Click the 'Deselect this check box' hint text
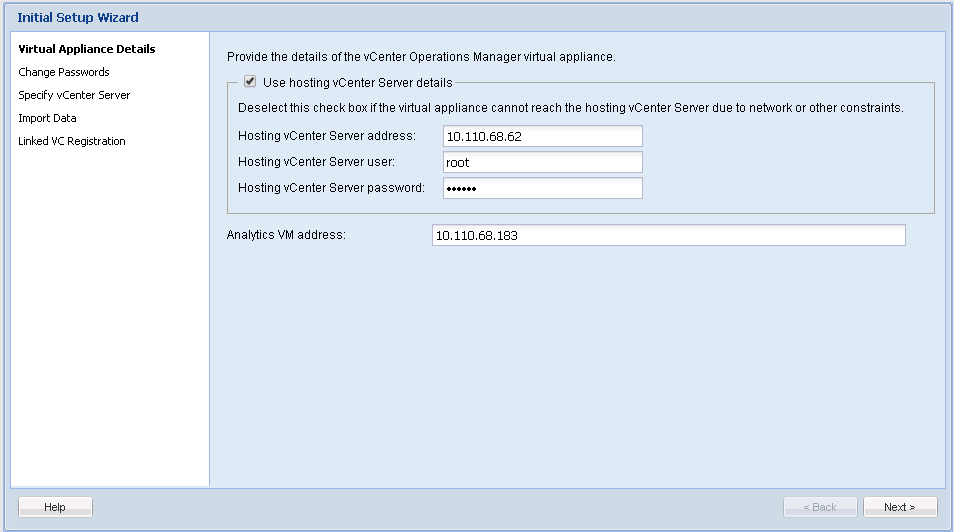 click(570, 108)
